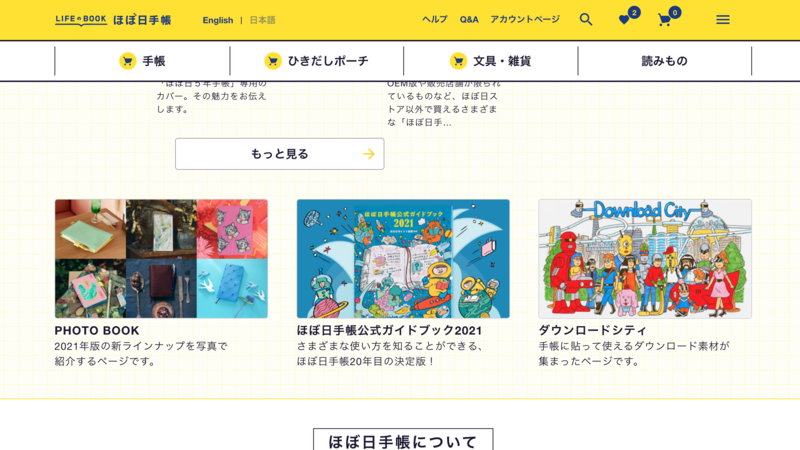Click the LIFE BOOK ほぼ日手帳 logo
800x450 pixels.
(113, 20)
